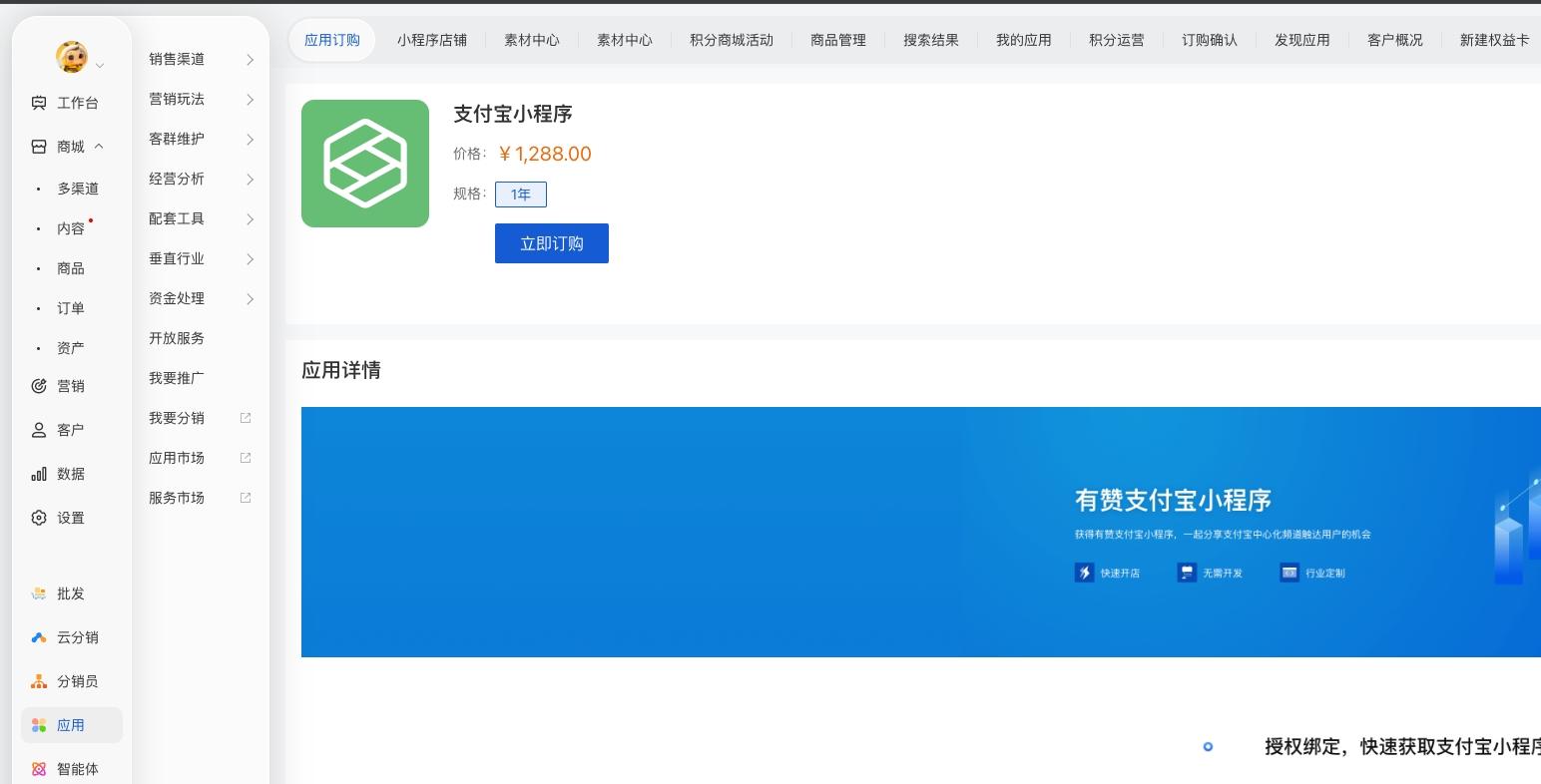The width and height of the screenshot is (1541, 784).
Task: Go to the 积分运营 tab
Action: [x=1117, y=40]
